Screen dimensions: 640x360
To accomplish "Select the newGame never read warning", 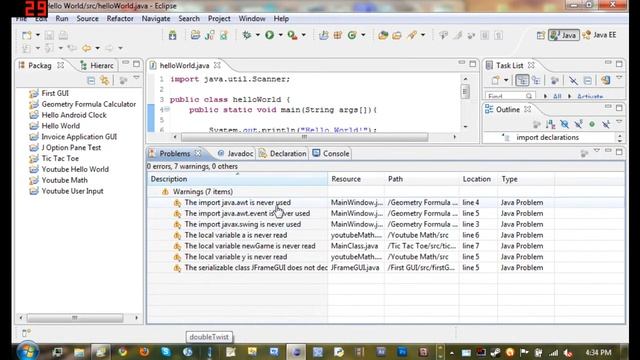I will pyautogui.click(x=250, y=246).
